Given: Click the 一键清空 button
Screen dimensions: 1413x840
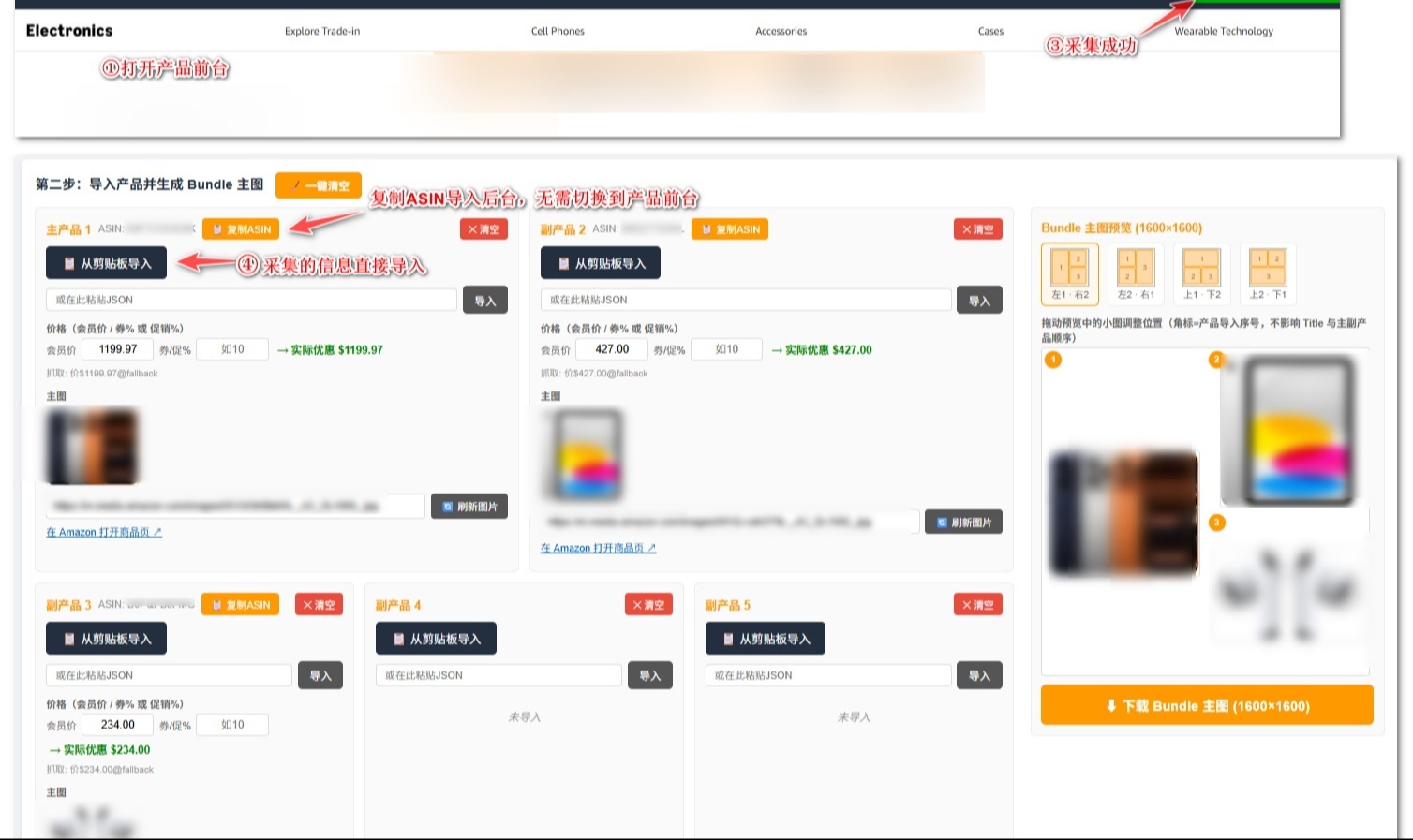Looking at the screenshot, I should 319,185.
